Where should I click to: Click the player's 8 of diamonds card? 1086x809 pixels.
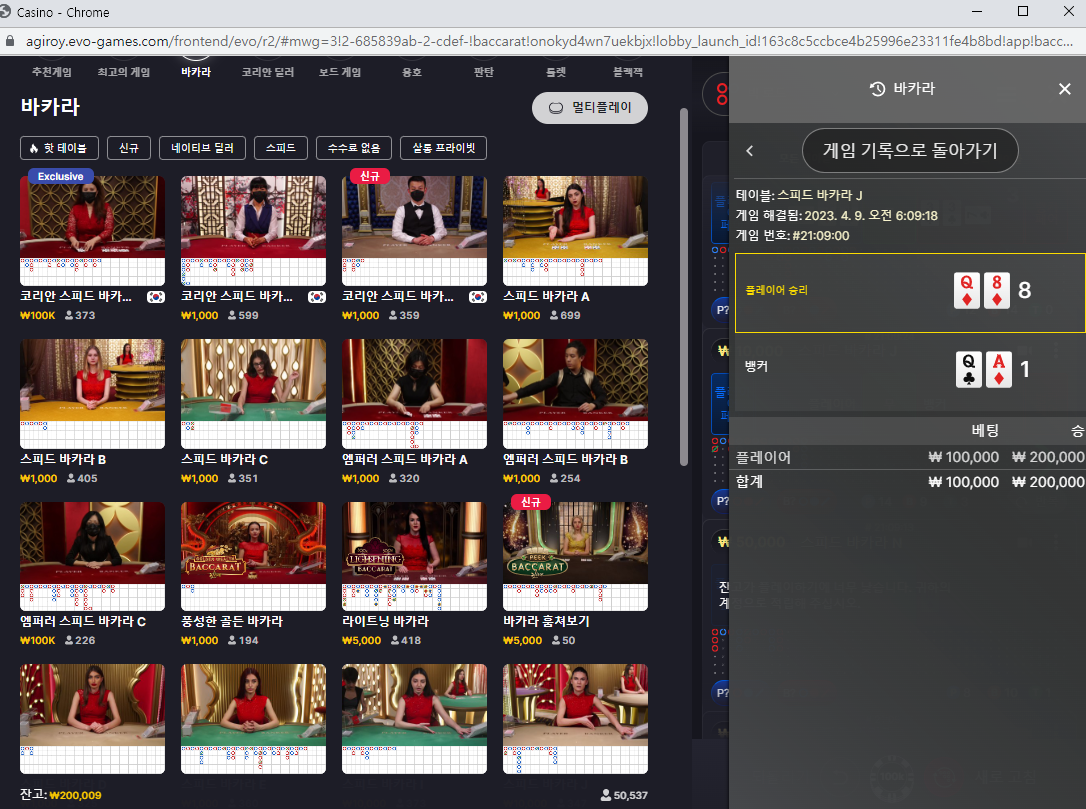[997, 290]
